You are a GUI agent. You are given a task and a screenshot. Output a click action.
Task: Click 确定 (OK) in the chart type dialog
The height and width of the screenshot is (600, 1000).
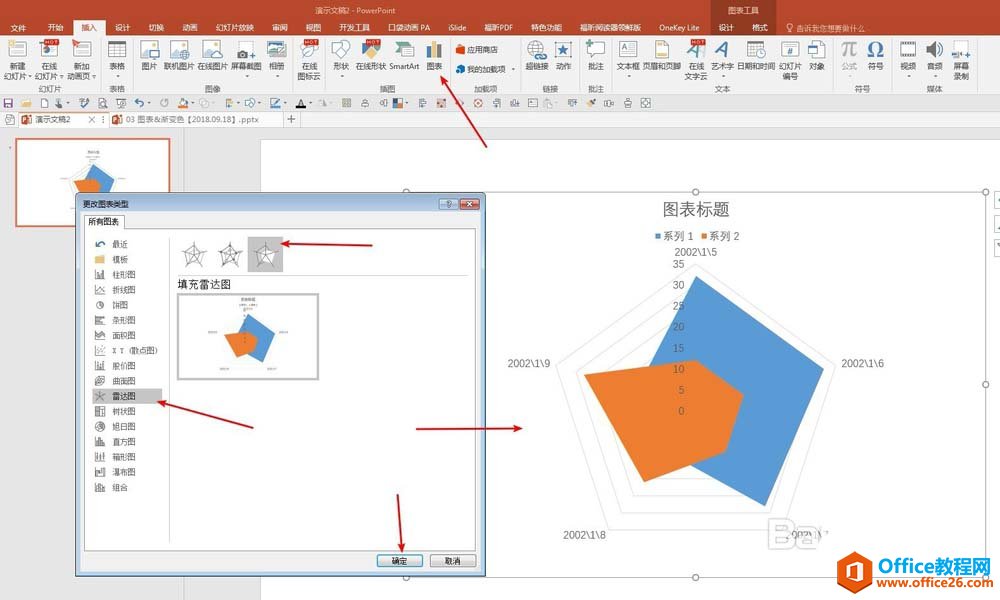click(399, 560)
